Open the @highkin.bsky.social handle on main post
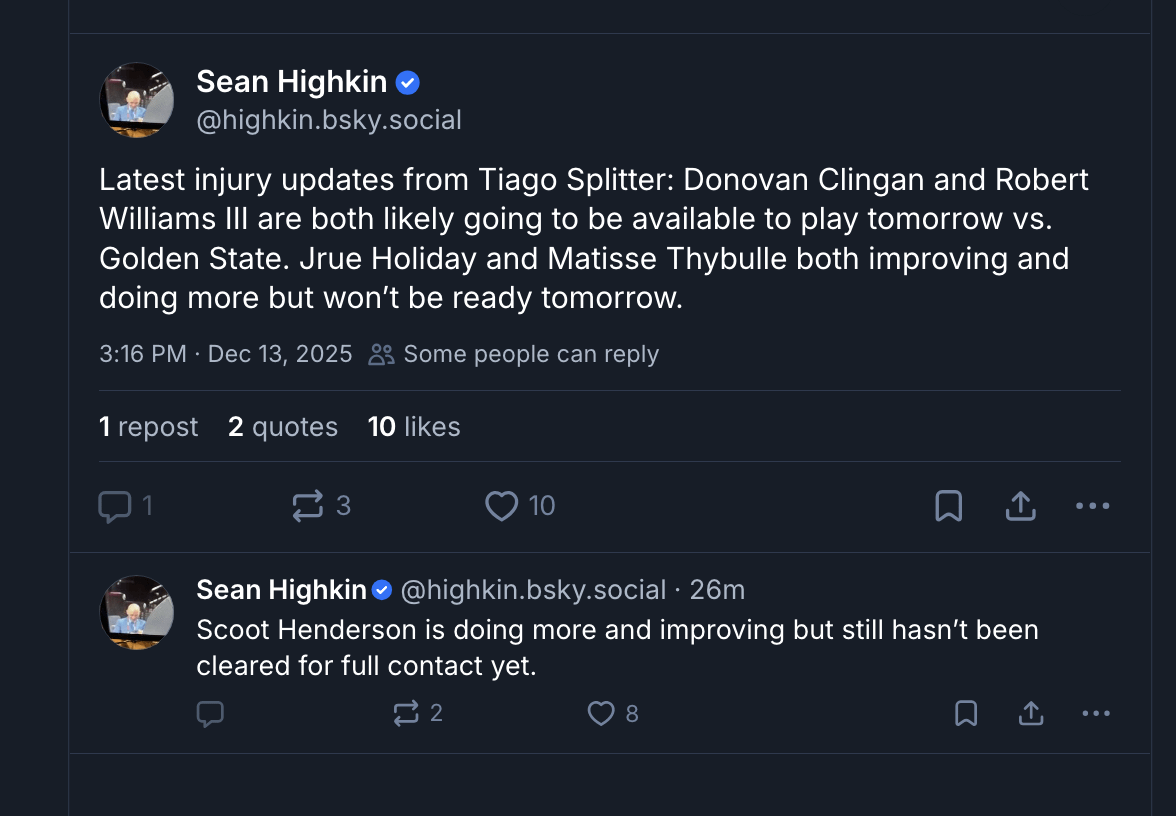This screenshot has height=816, width=1176. click(x=329, y=121)
